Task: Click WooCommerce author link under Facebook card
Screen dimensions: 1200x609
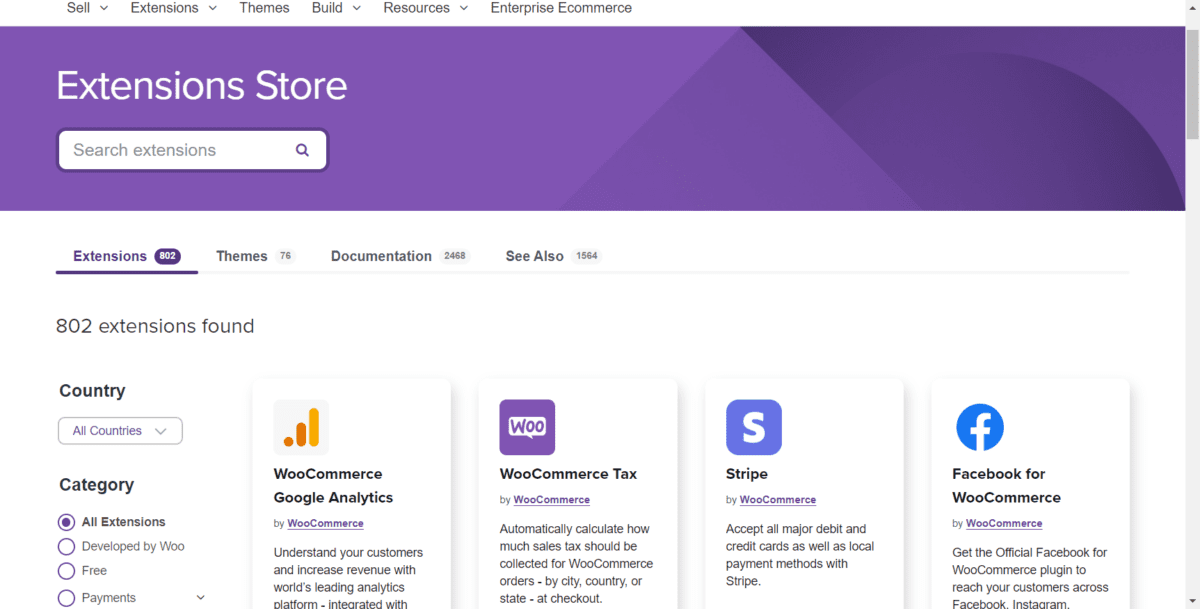Action: tap(1004, 523)
